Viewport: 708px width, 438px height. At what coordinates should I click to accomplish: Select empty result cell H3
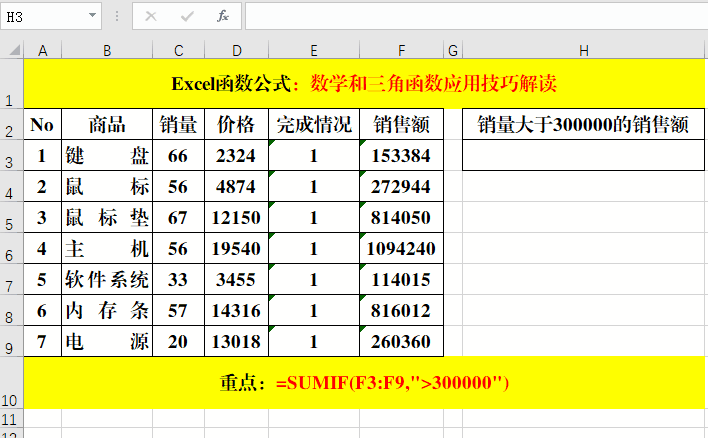pyautogui.click(x=583, y=155)
